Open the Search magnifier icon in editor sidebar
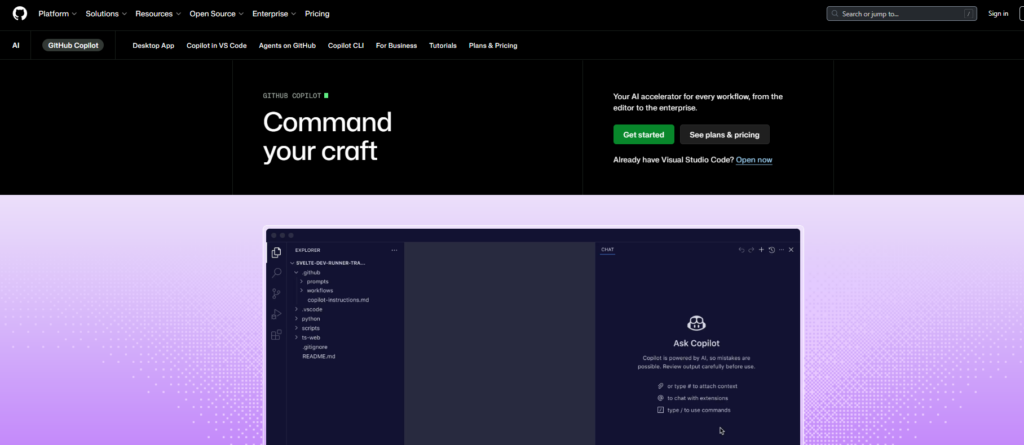The height and width of the screenshot is (445, 1024). (276, 272)
